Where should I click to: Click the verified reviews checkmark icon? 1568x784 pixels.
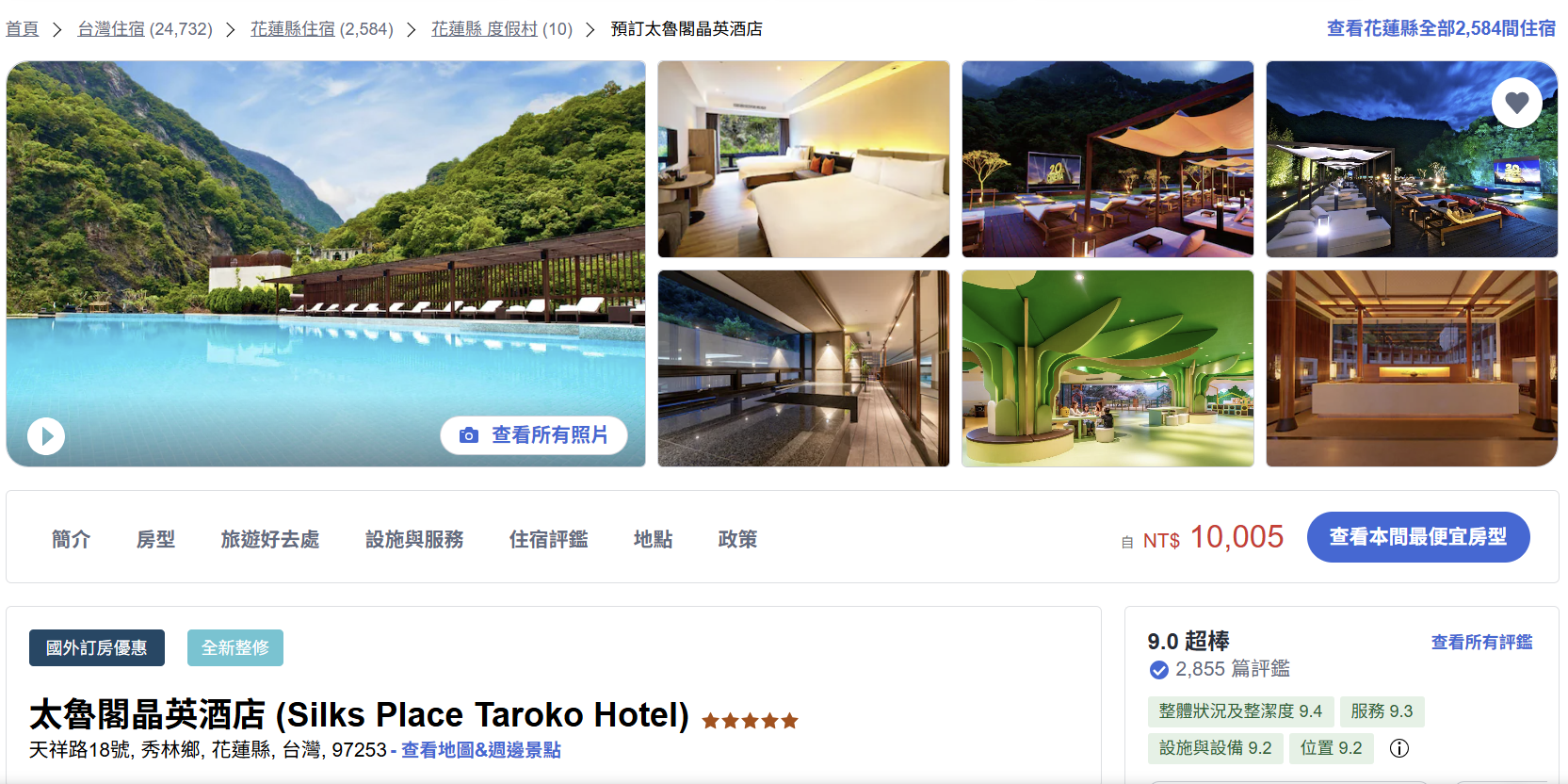1158,670
